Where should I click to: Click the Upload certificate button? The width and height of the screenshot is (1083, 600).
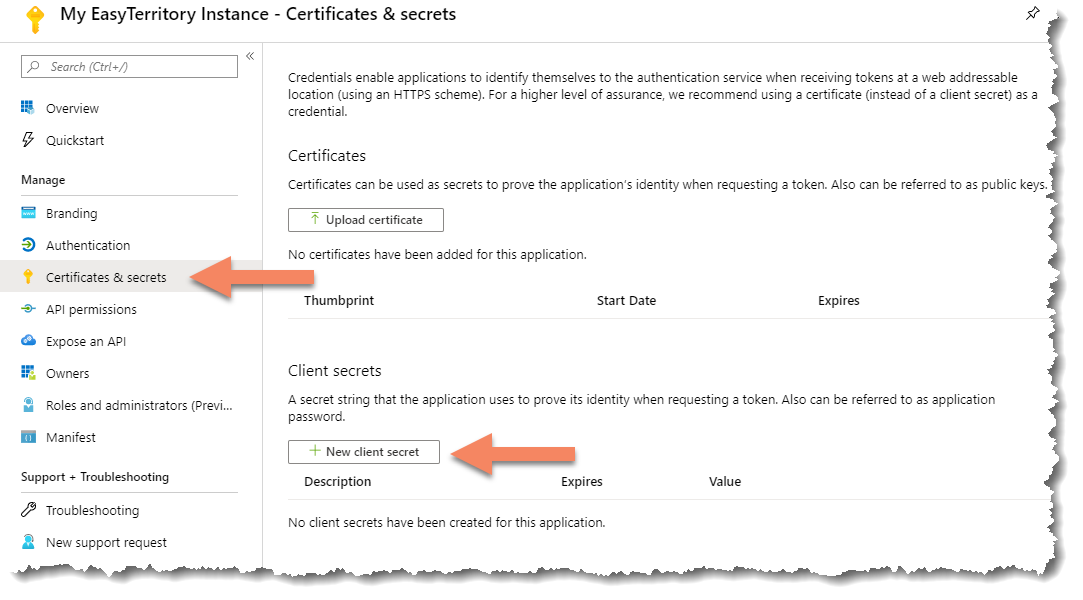pos(366,220)
